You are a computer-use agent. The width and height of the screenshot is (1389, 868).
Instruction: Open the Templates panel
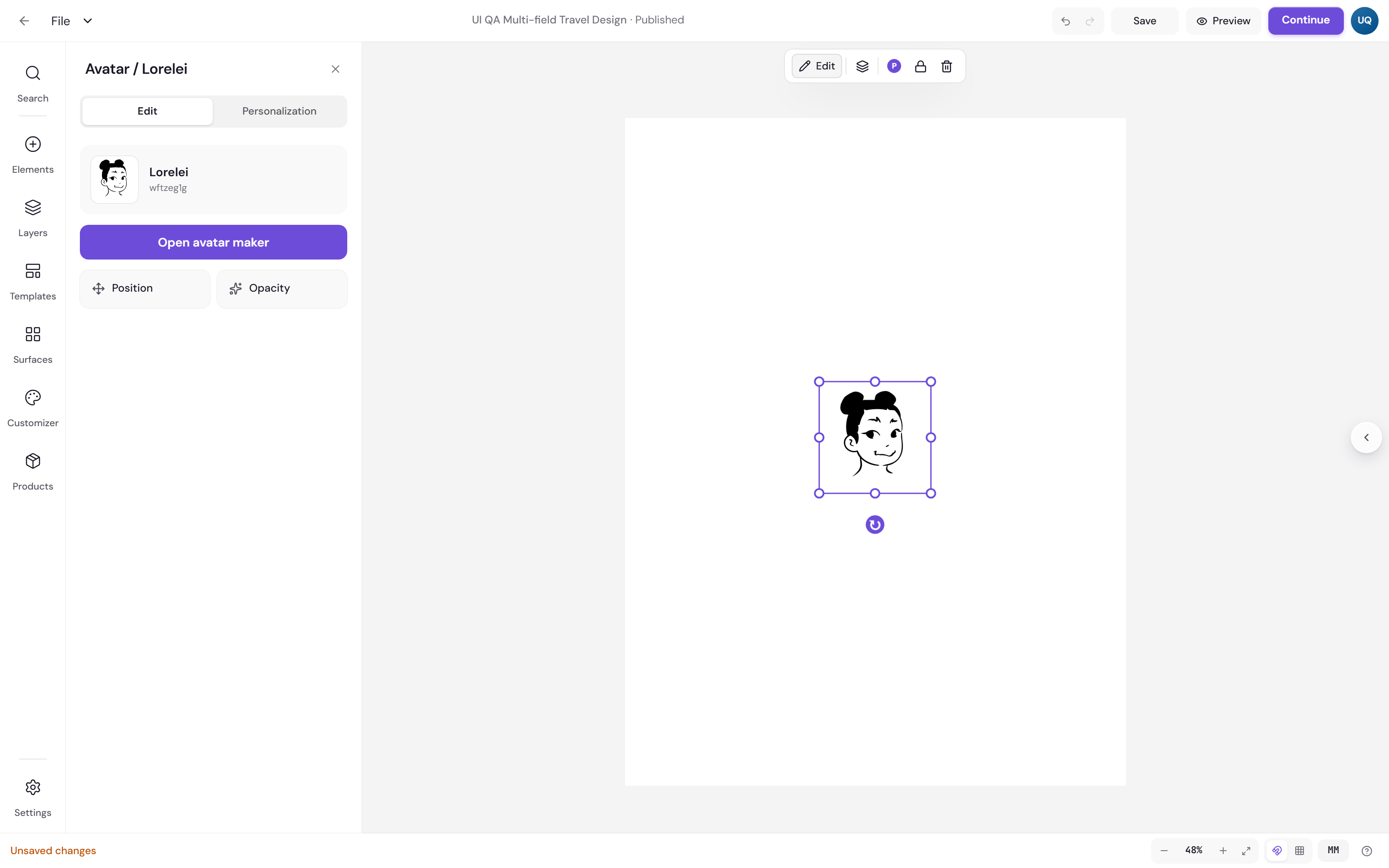33,282
